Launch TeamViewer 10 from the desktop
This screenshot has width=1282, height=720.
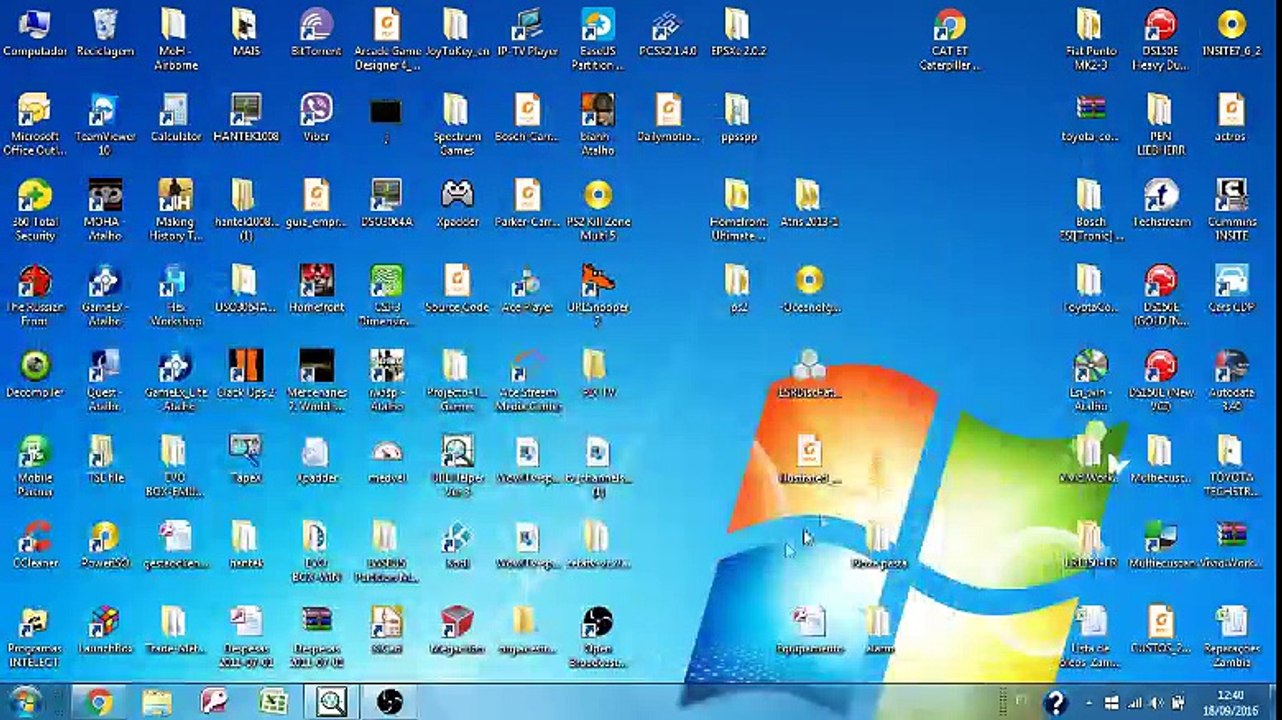105,125
